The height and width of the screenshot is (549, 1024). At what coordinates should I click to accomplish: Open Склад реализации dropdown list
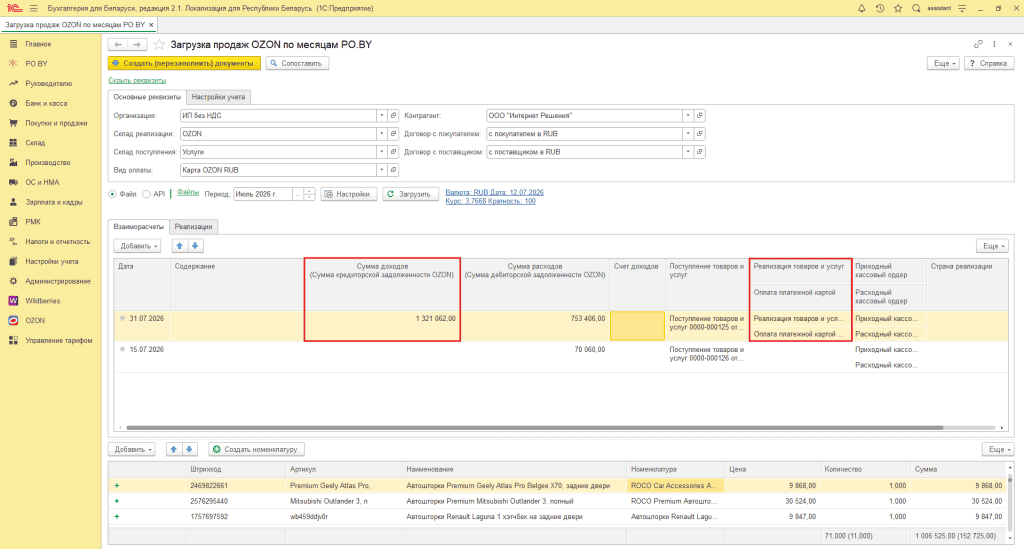(381, 134)
